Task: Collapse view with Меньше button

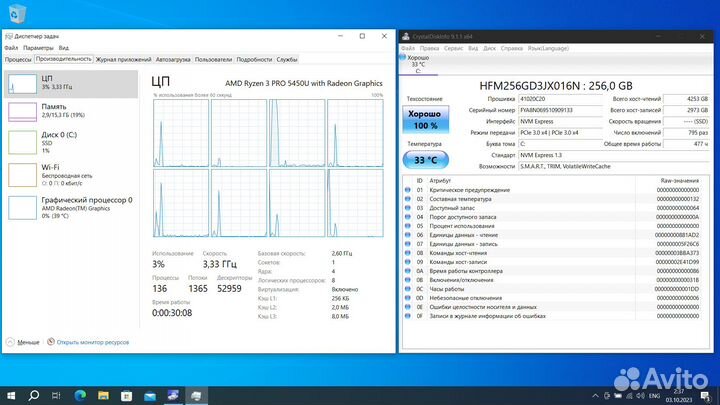Action: tap(23, 342)
